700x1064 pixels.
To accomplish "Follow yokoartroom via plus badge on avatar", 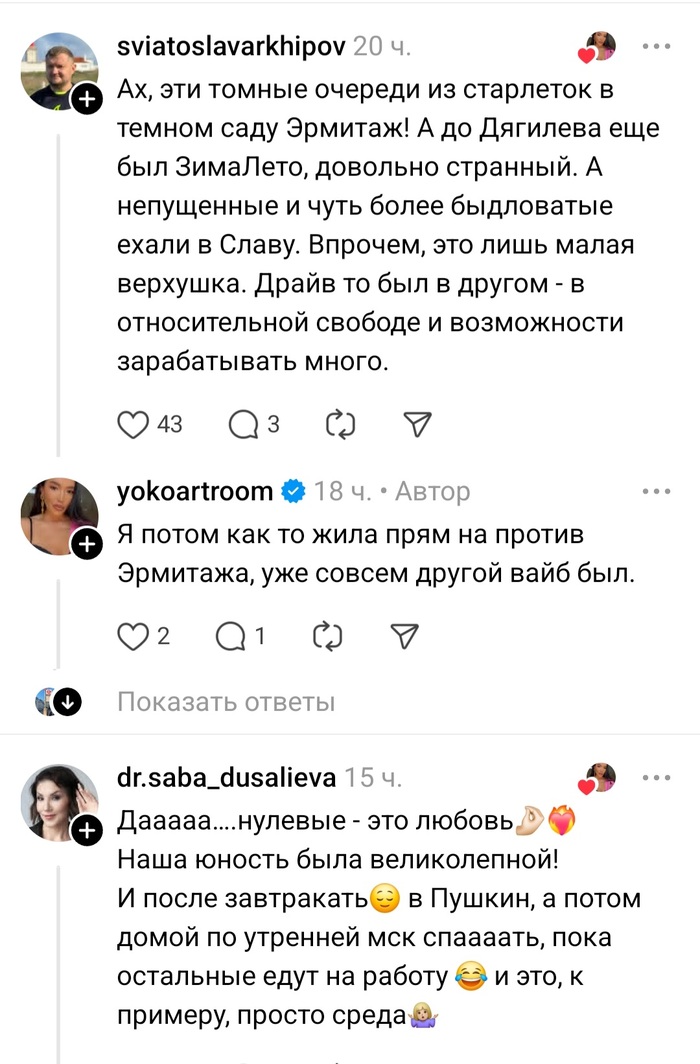I will [x=87, y=544].
